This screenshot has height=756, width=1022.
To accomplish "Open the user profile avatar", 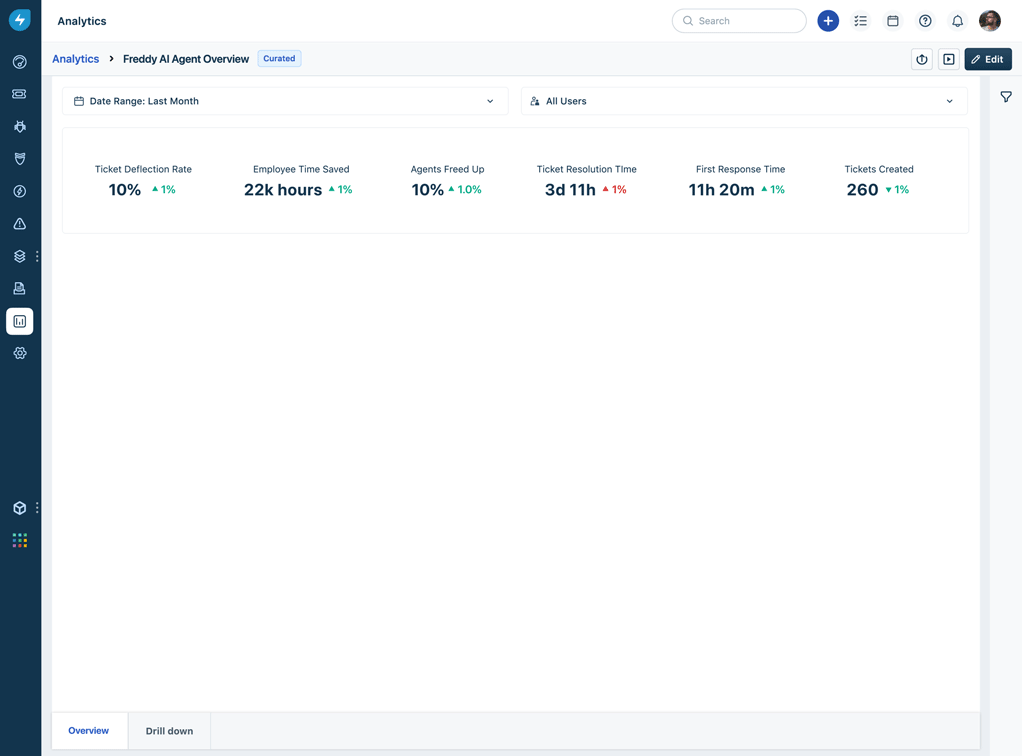I will pos(989,20).
